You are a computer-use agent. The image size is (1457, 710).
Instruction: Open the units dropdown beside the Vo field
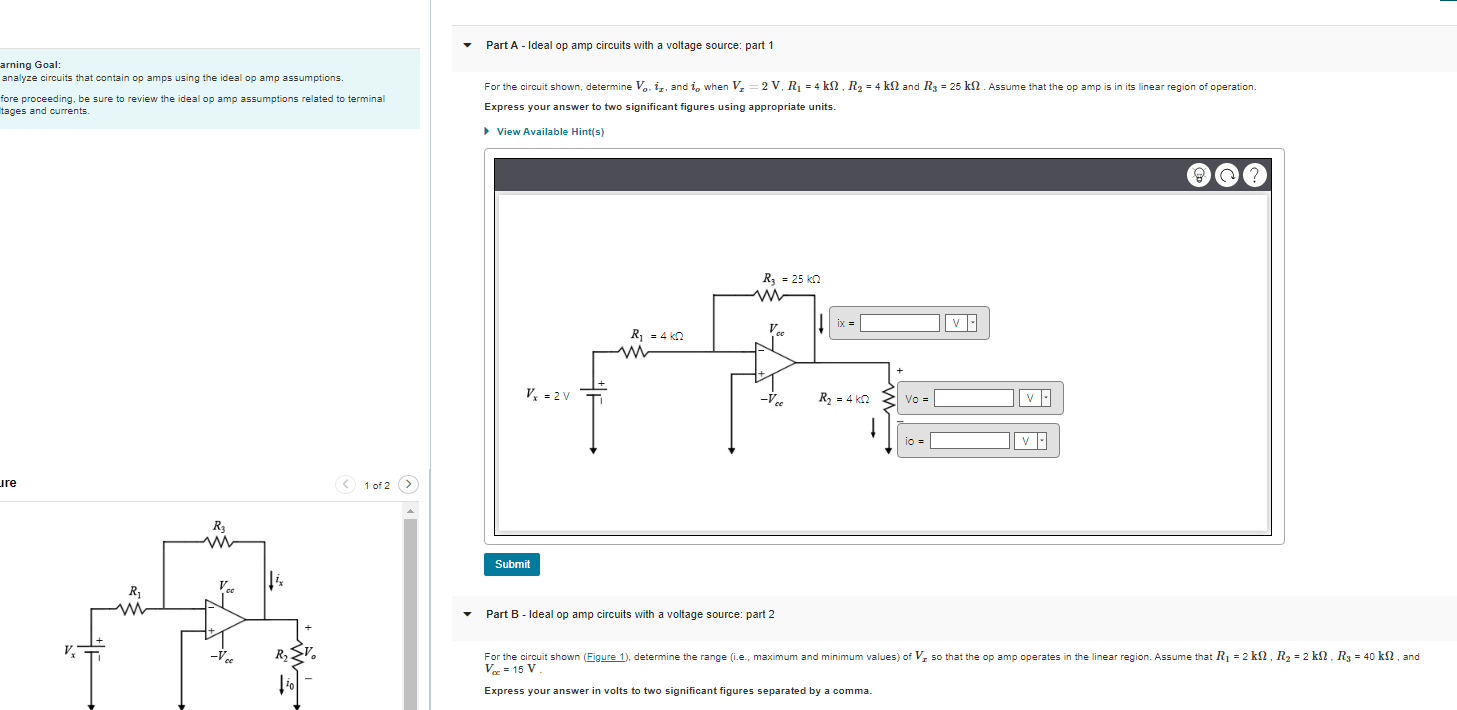point(1046,398)
